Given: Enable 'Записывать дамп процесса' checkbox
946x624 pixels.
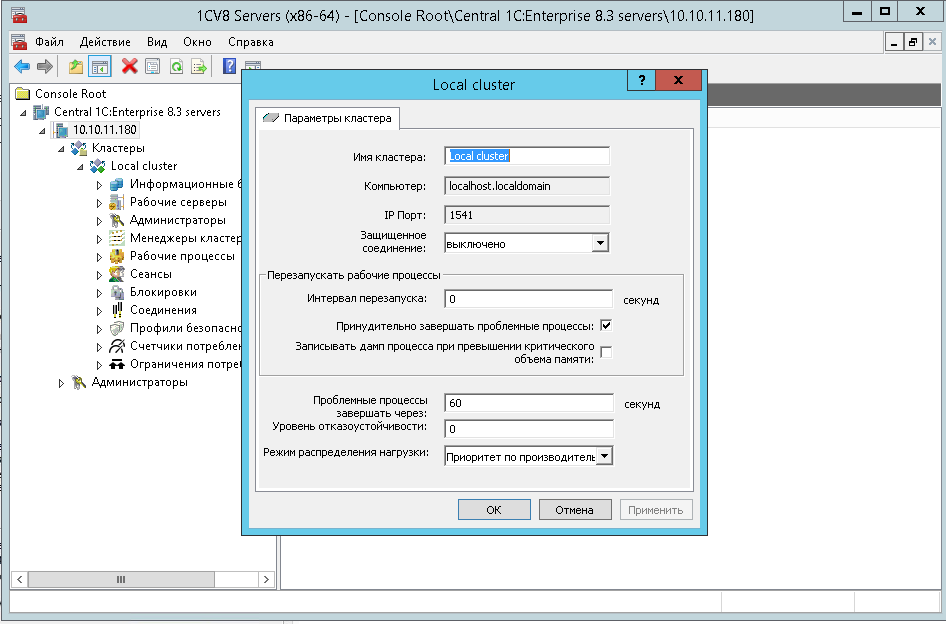Looking at the screenshot, I should [606, 351].
